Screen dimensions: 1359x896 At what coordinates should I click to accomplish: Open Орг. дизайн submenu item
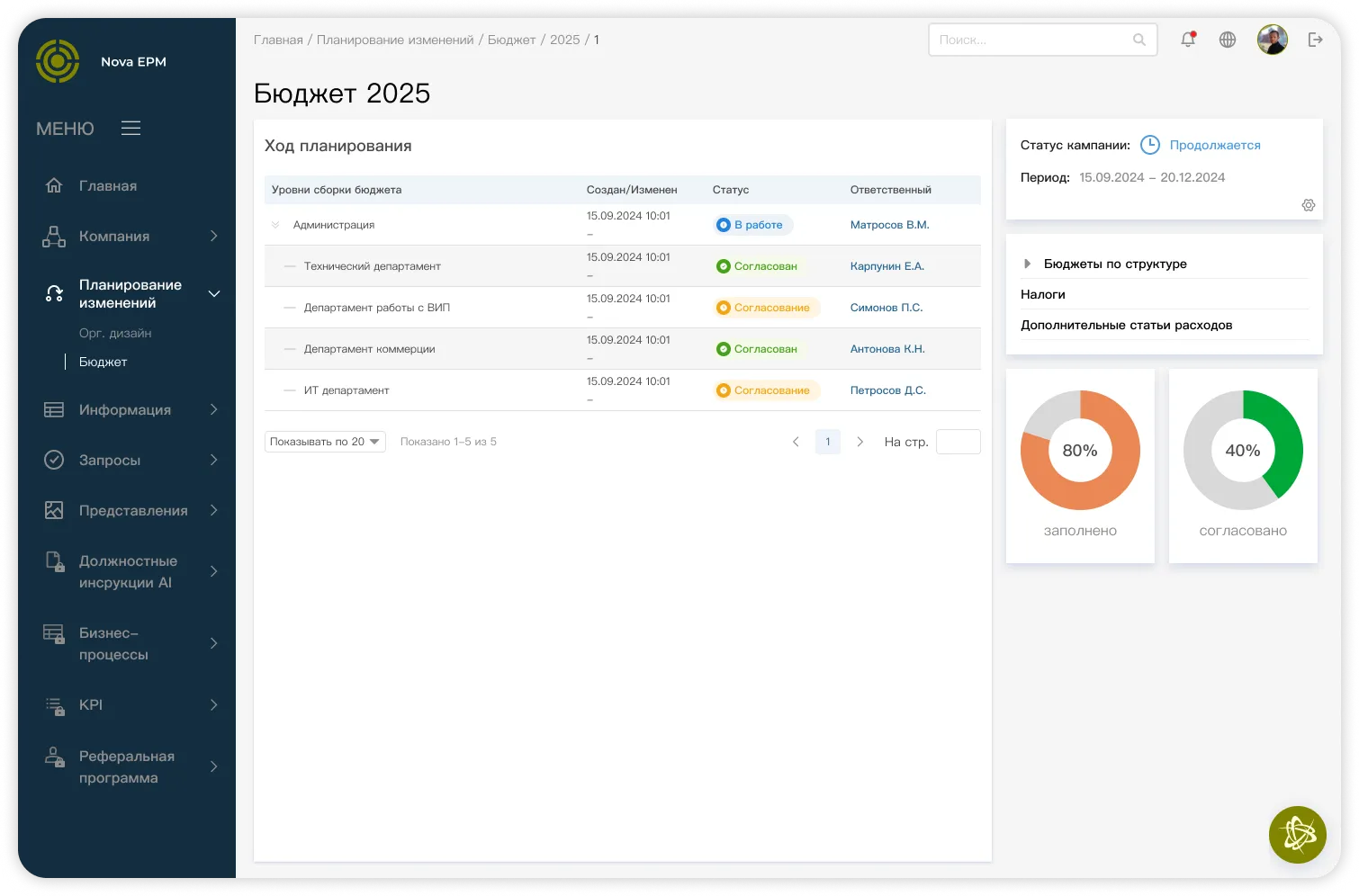point(115,333)
